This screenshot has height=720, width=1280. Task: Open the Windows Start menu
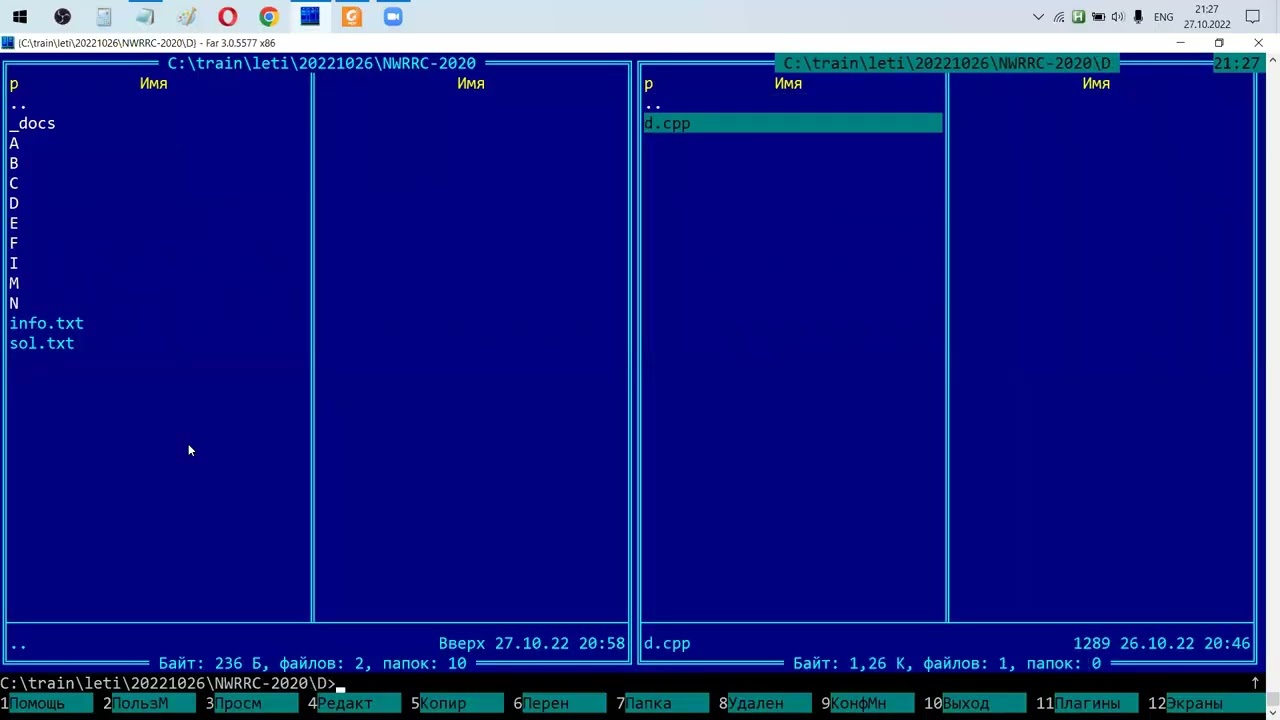[20, 17]
